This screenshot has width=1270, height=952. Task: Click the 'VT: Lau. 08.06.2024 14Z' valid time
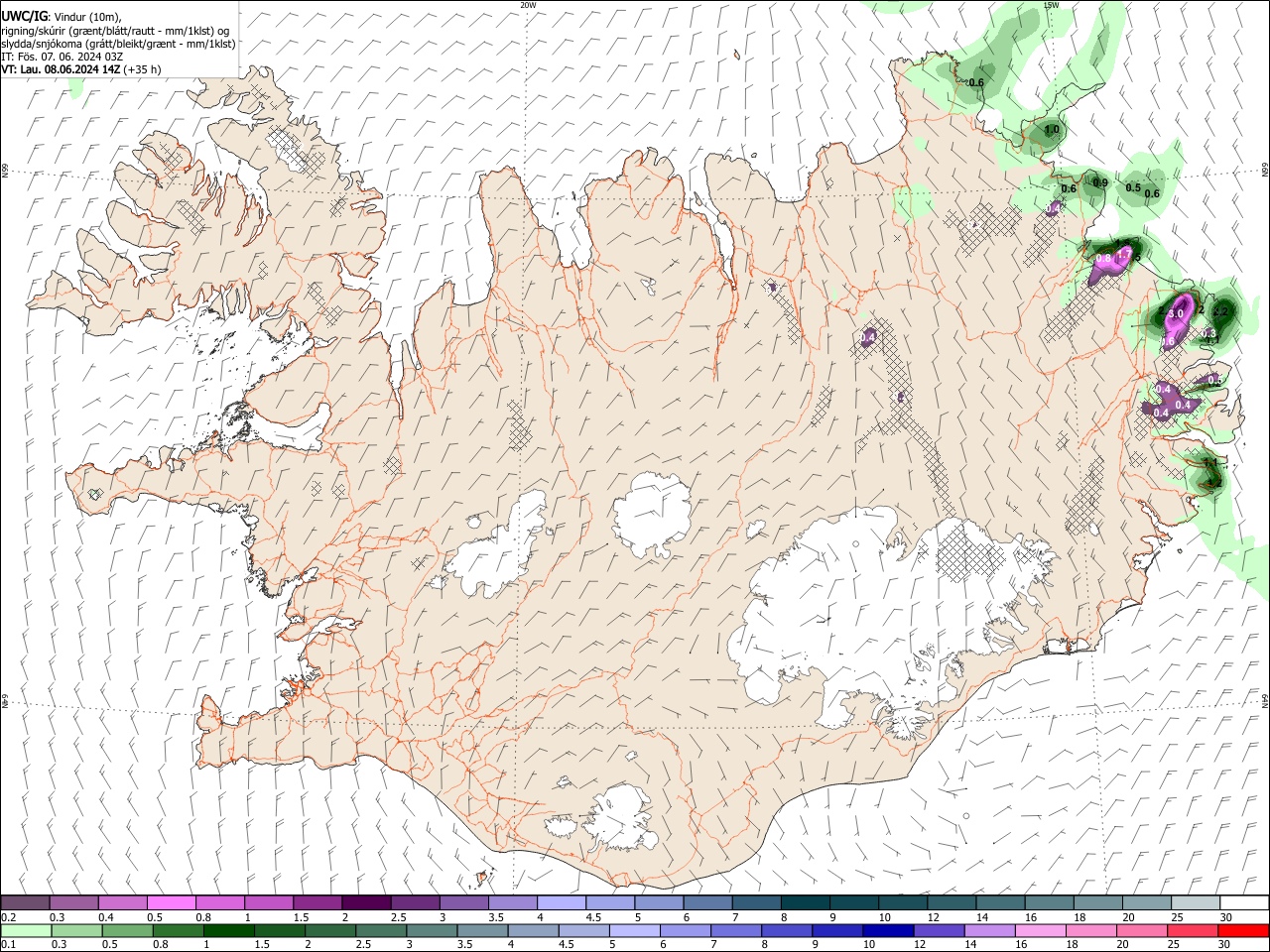pos(62,69)
